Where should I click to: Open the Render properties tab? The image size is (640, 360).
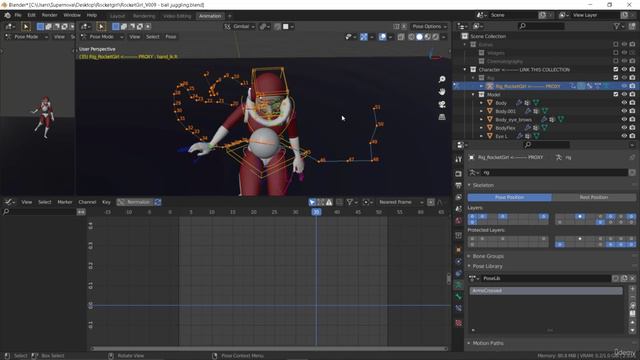coord(458,174)
